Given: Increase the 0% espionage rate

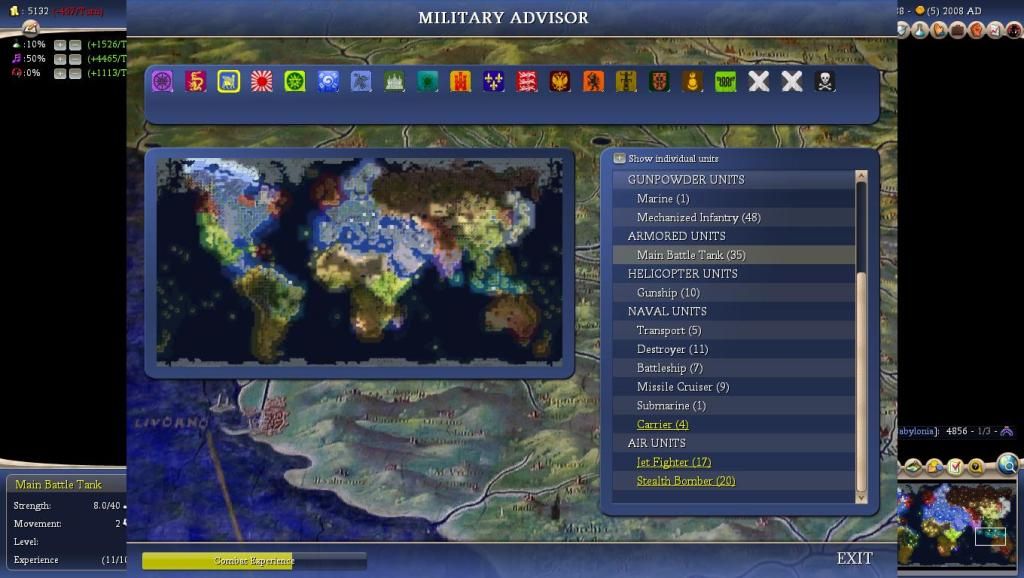Looking at the screenshot, I should coord(60,73).
